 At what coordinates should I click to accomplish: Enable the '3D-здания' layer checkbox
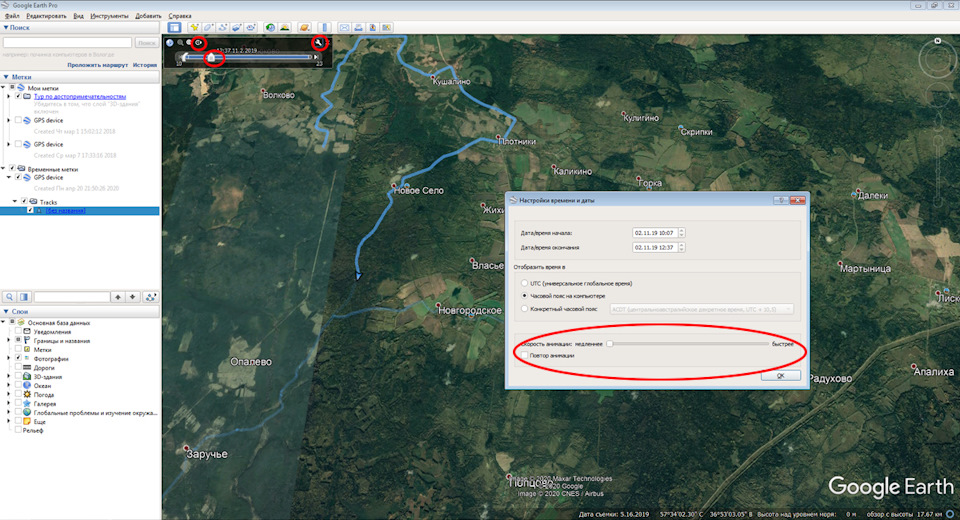(18, 377)
